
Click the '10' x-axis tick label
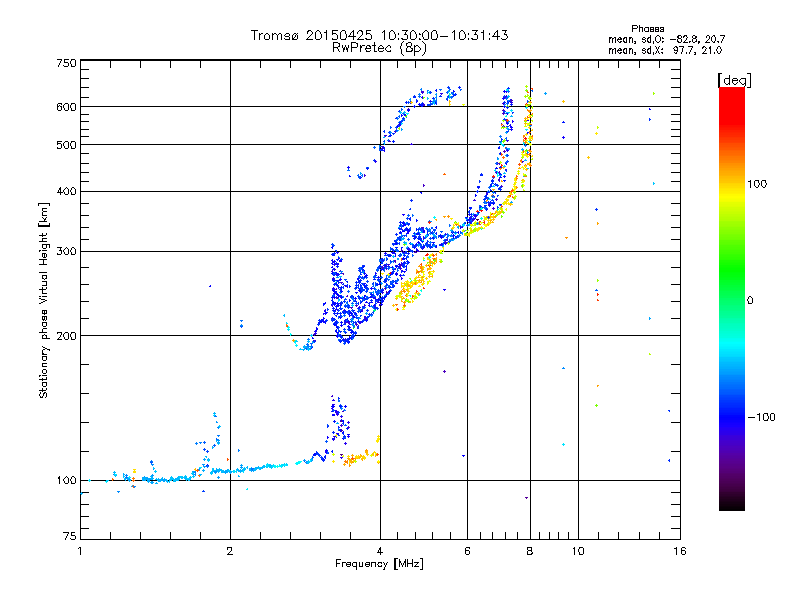click(x=578, y=551)
